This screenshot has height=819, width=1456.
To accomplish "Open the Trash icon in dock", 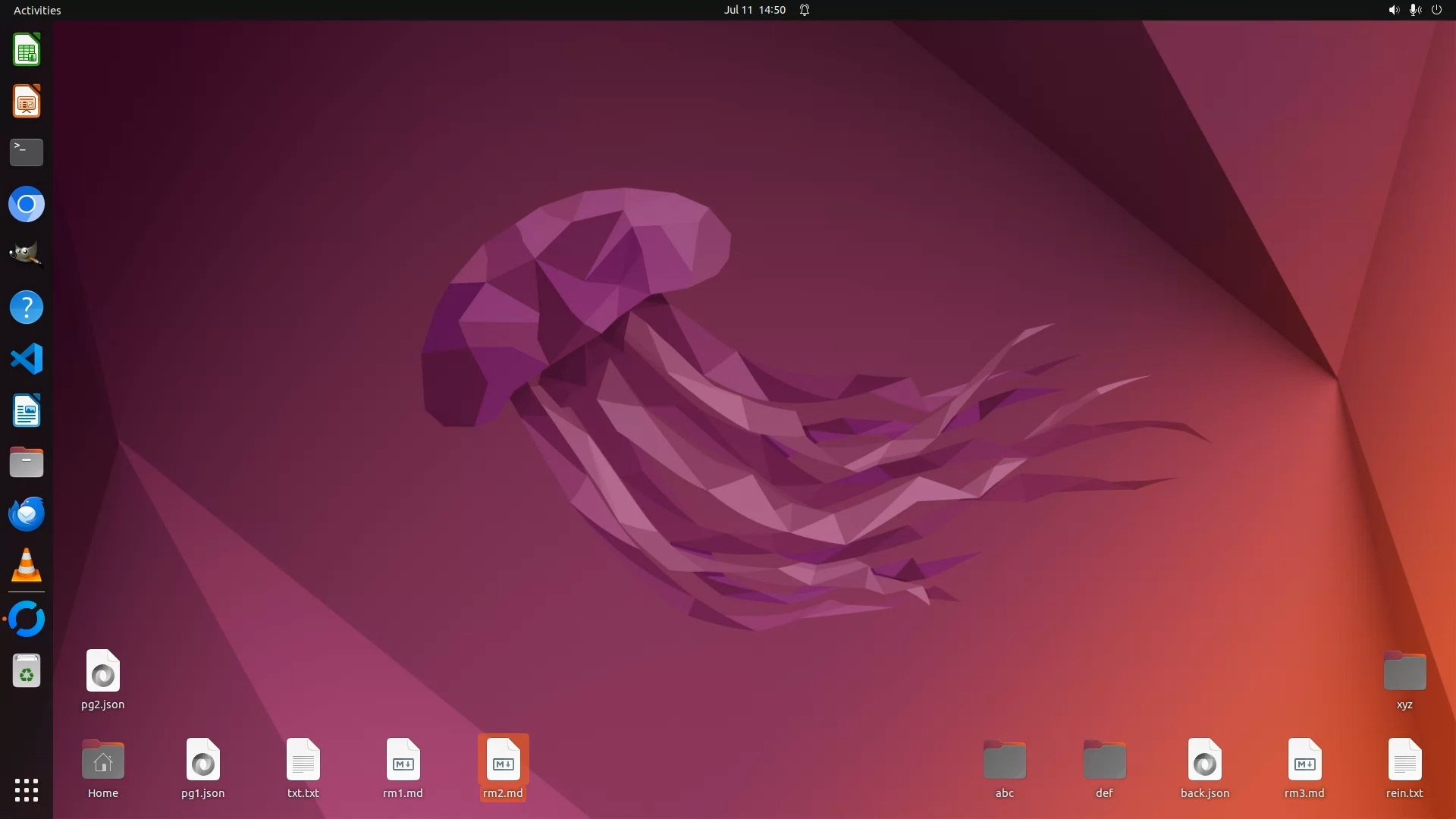I will pos(27,671).
